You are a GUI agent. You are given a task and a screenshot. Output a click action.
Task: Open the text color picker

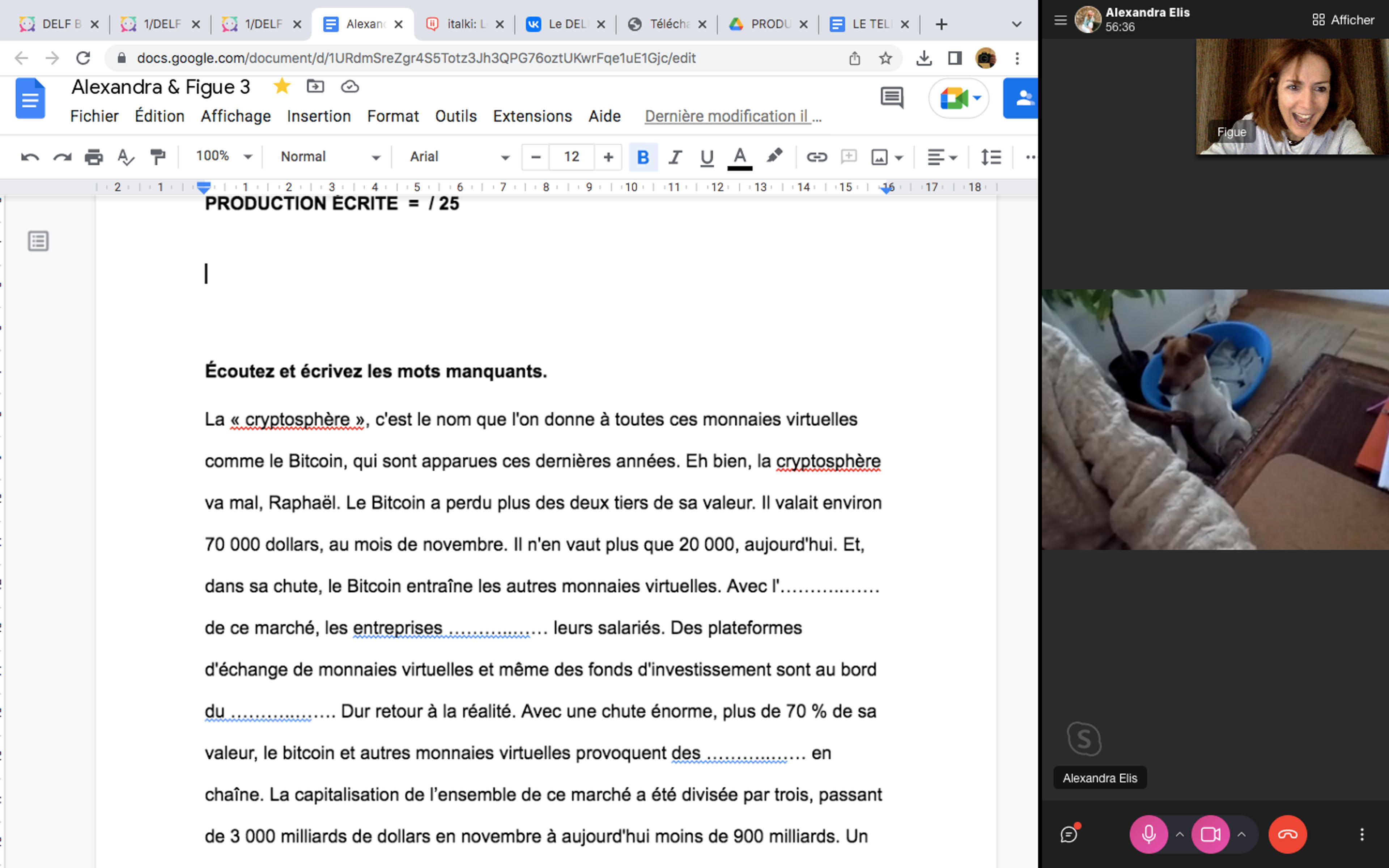coord(740,157)
